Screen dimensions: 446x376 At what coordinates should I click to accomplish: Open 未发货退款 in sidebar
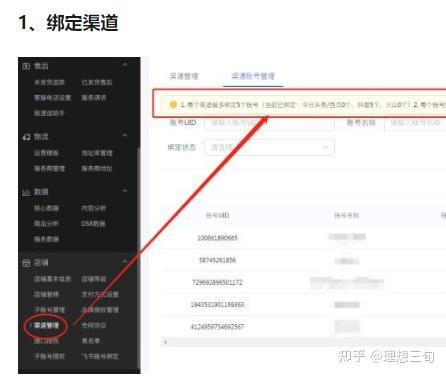49,82
